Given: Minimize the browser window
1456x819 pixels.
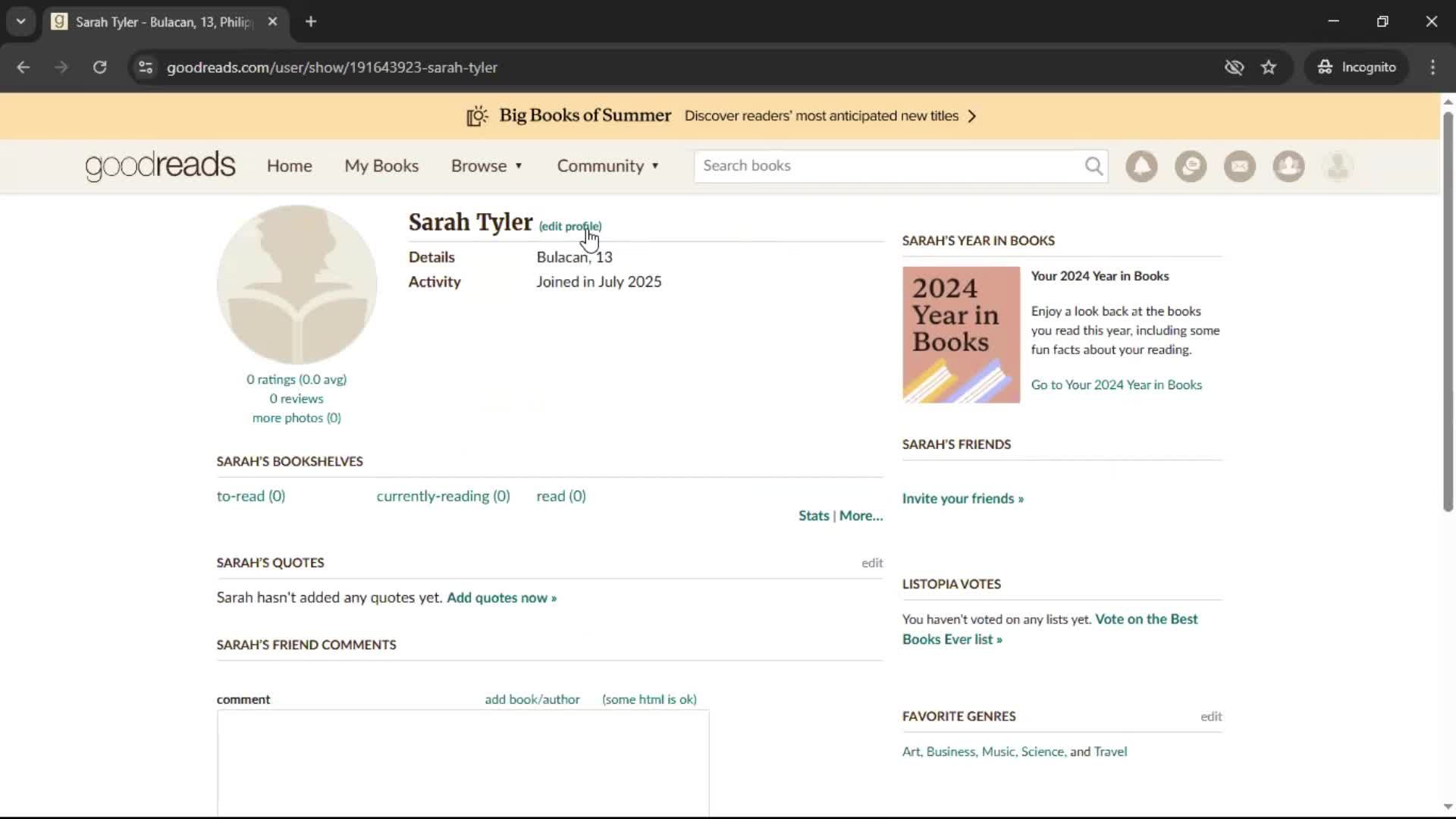Looking at the screenshot, I should coord(1333,22).
